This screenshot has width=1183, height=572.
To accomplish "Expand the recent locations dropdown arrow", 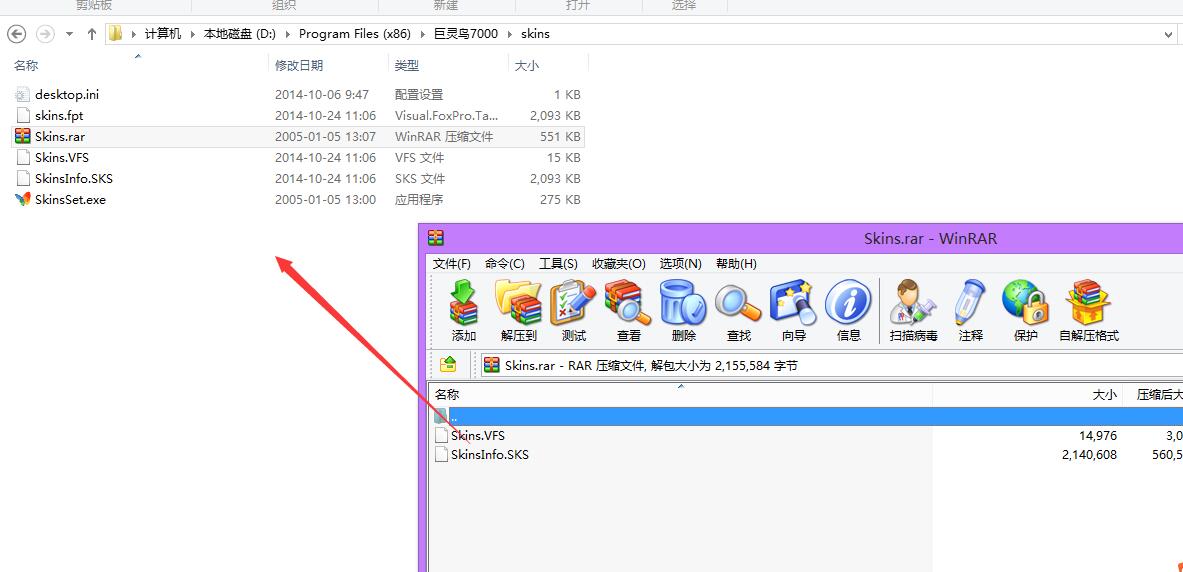I will [x=69, y=34].
